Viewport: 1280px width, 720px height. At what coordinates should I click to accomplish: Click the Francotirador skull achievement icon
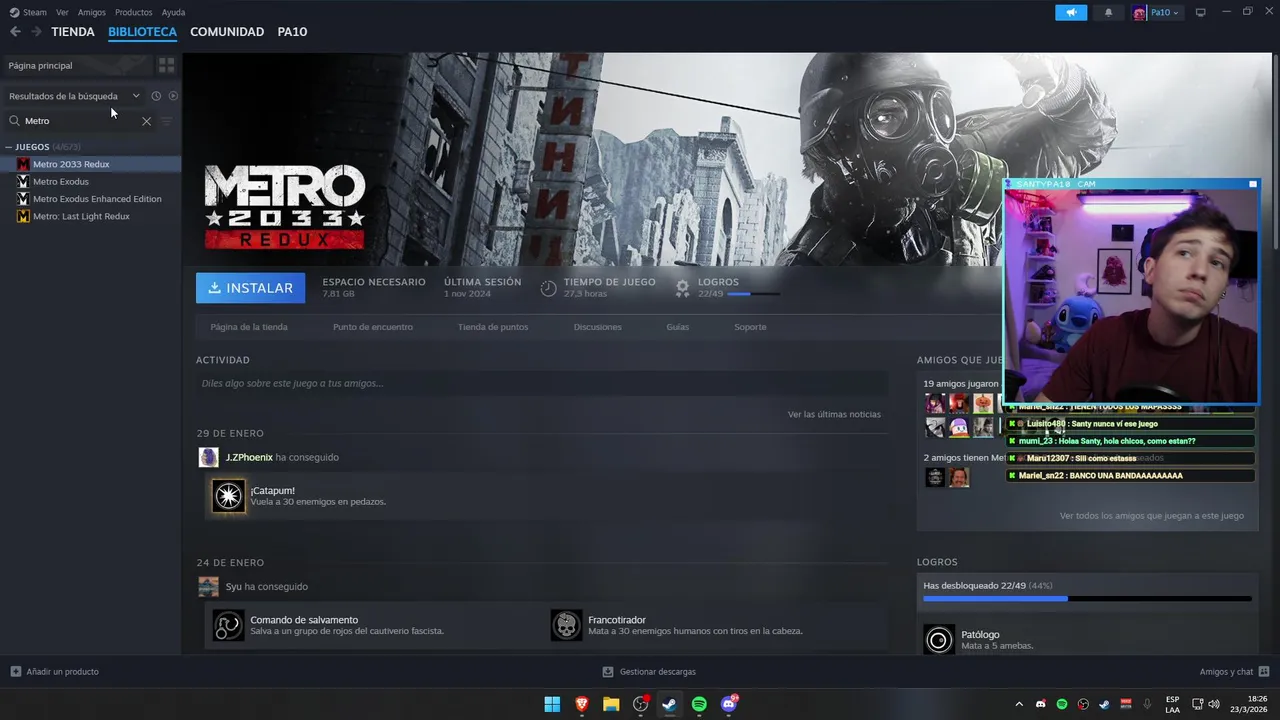566,625
